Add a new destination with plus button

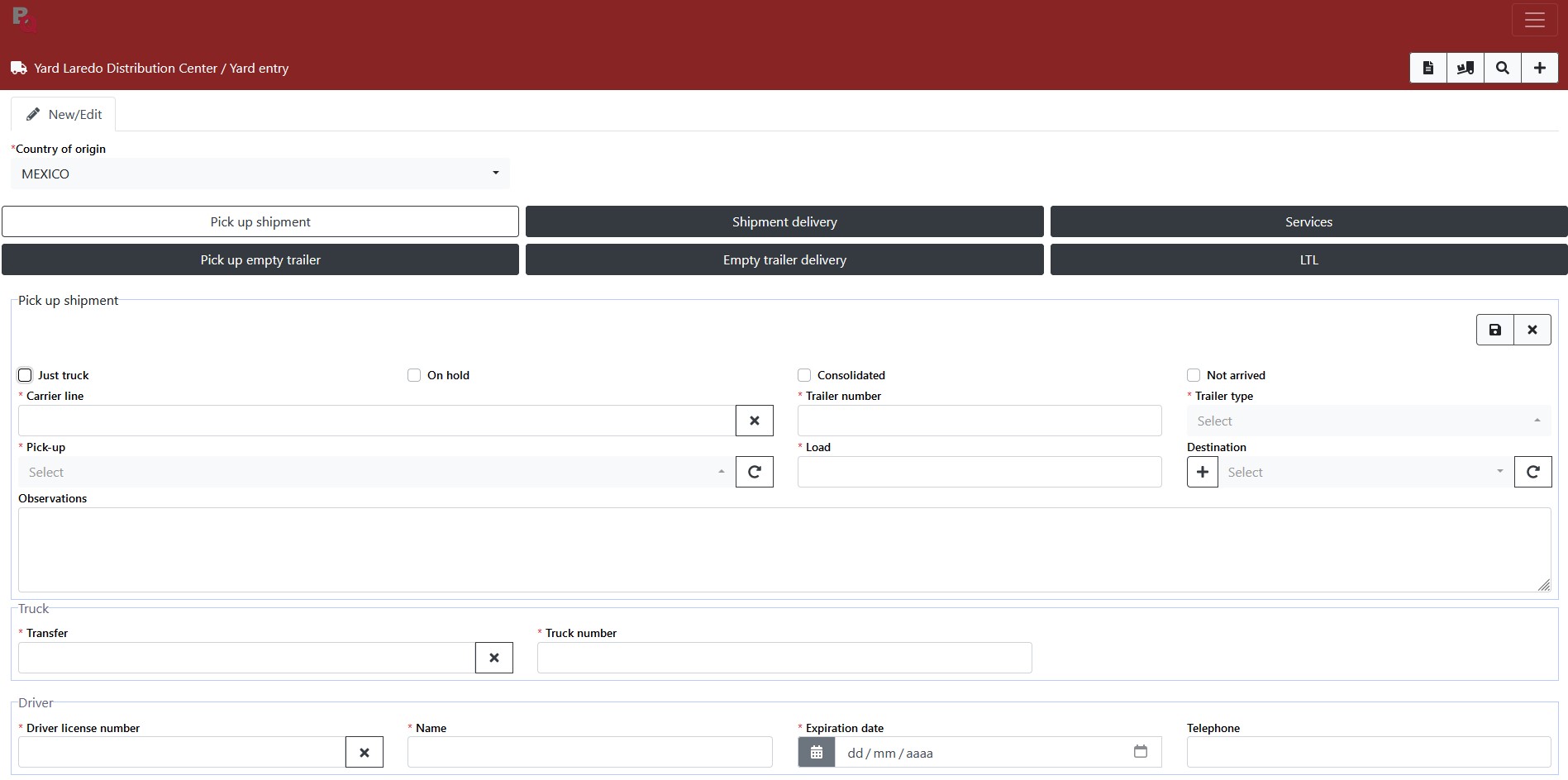pyautogui.click(x=1202, y=472)
